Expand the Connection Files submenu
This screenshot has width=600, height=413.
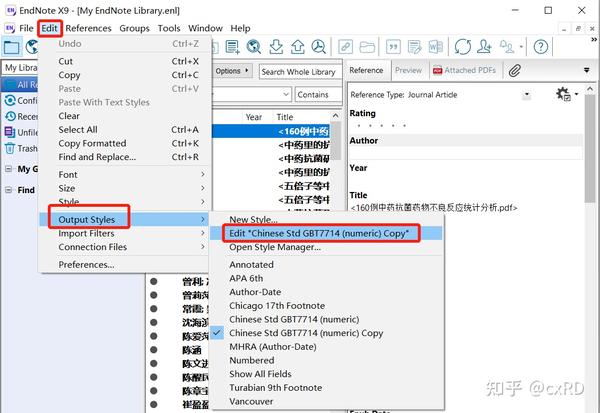[x=125, y=247]
